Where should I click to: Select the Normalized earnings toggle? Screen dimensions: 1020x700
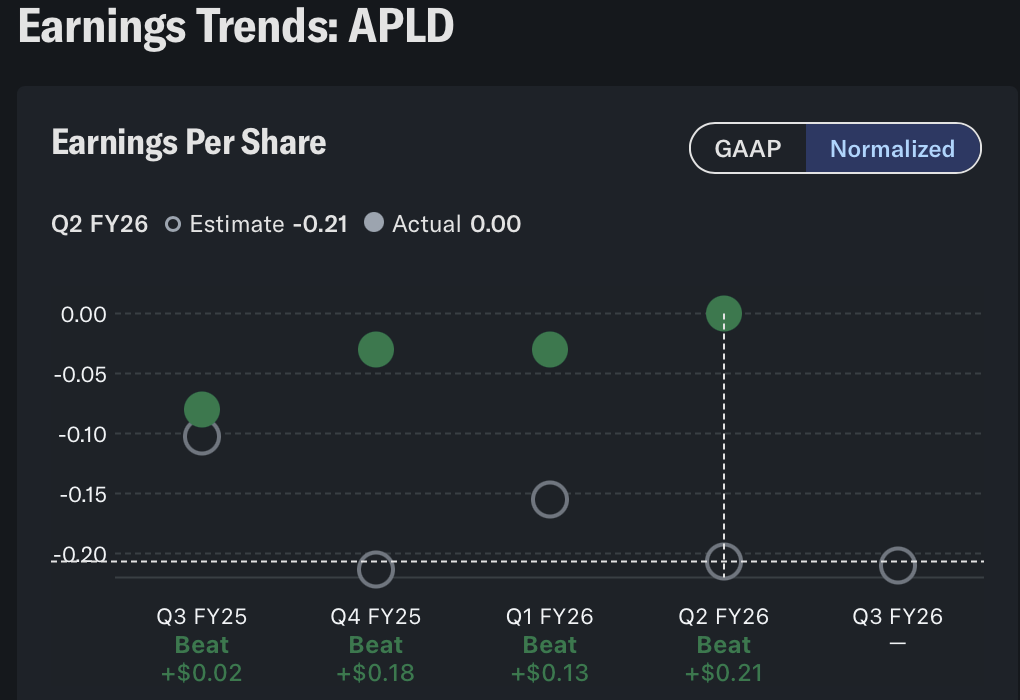coord(892,149)
